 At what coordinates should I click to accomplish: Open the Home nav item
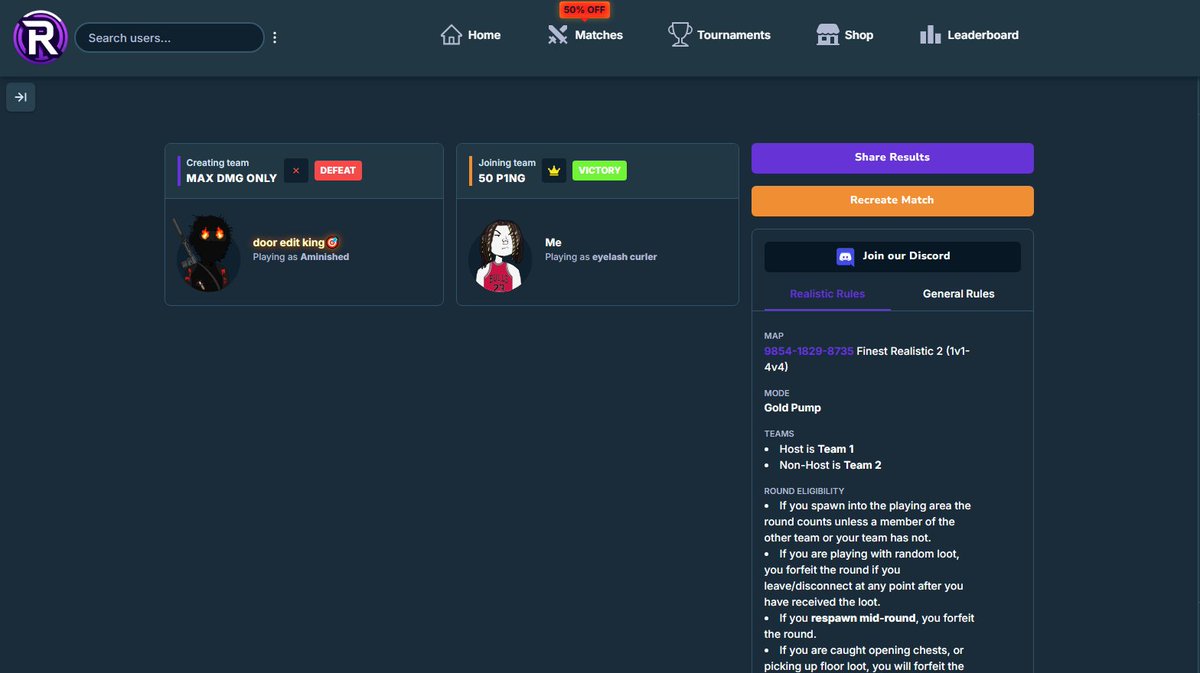click(470, 35)
